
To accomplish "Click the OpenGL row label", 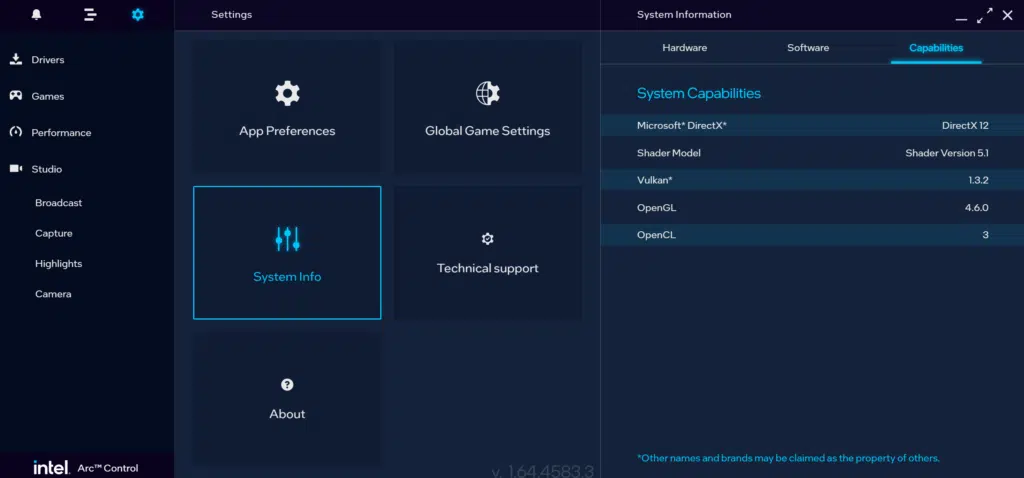I will 656,208.
